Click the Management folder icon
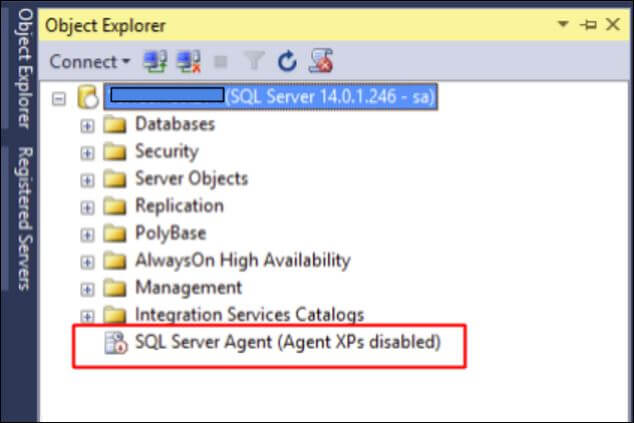634x423 pixels. point(115,288)
